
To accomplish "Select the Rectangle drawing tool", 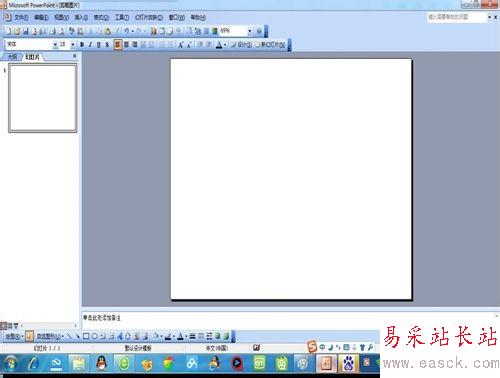I will pyautogui.click(x=86, y=336).
